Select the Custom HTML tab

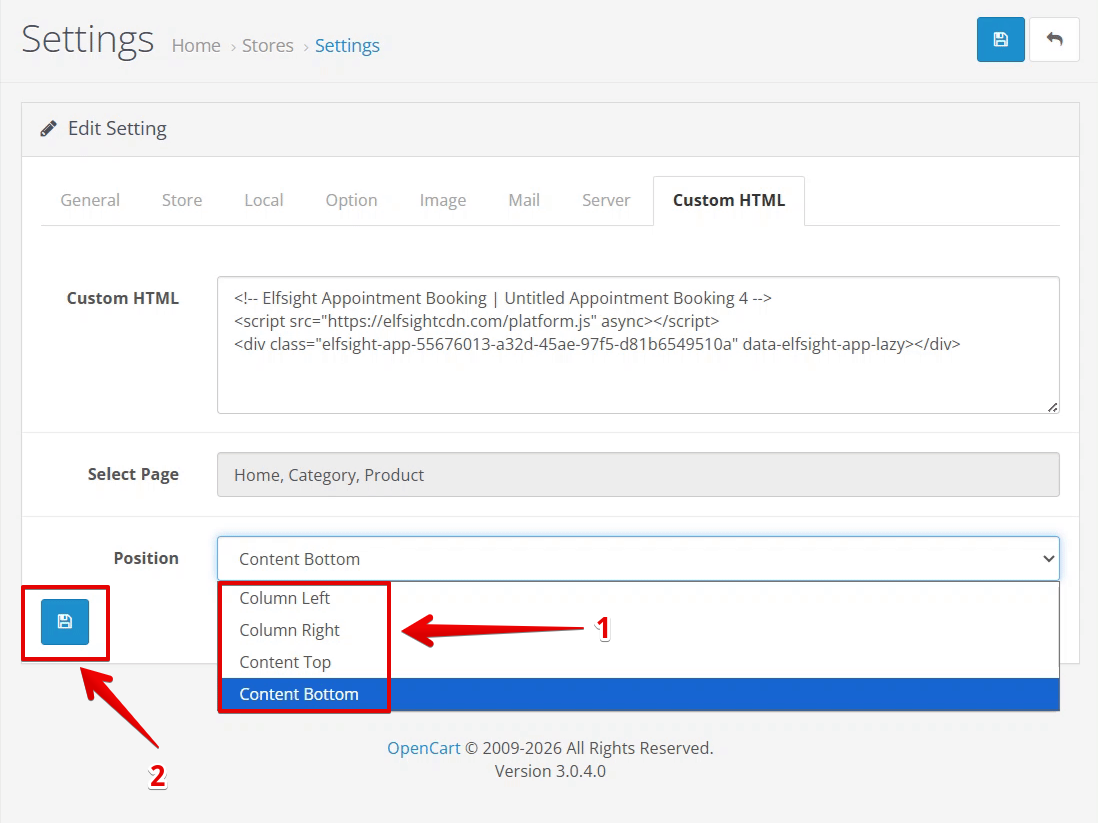click(729, 200)
